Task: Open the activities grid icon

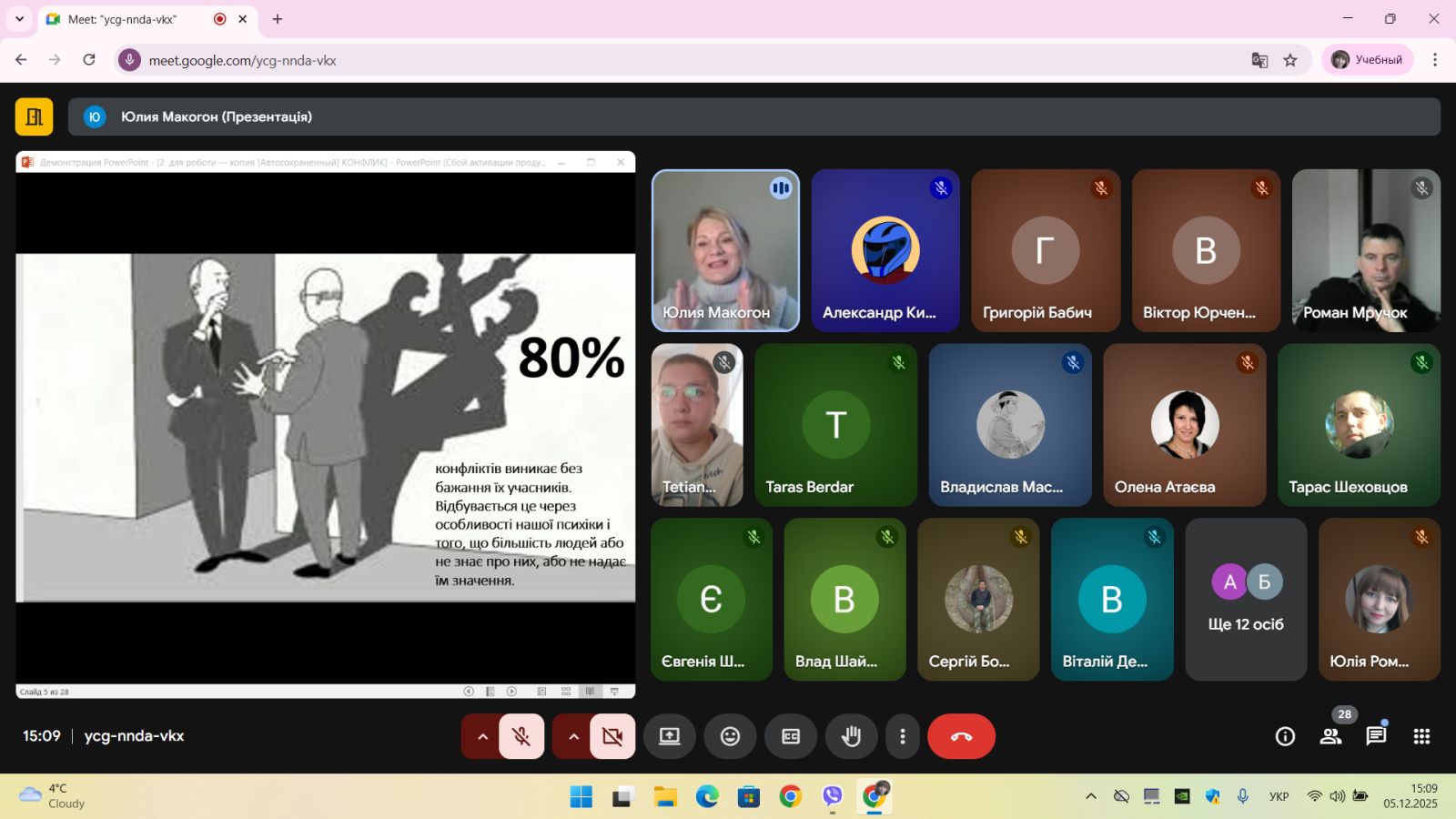Action: (1421, 736)
